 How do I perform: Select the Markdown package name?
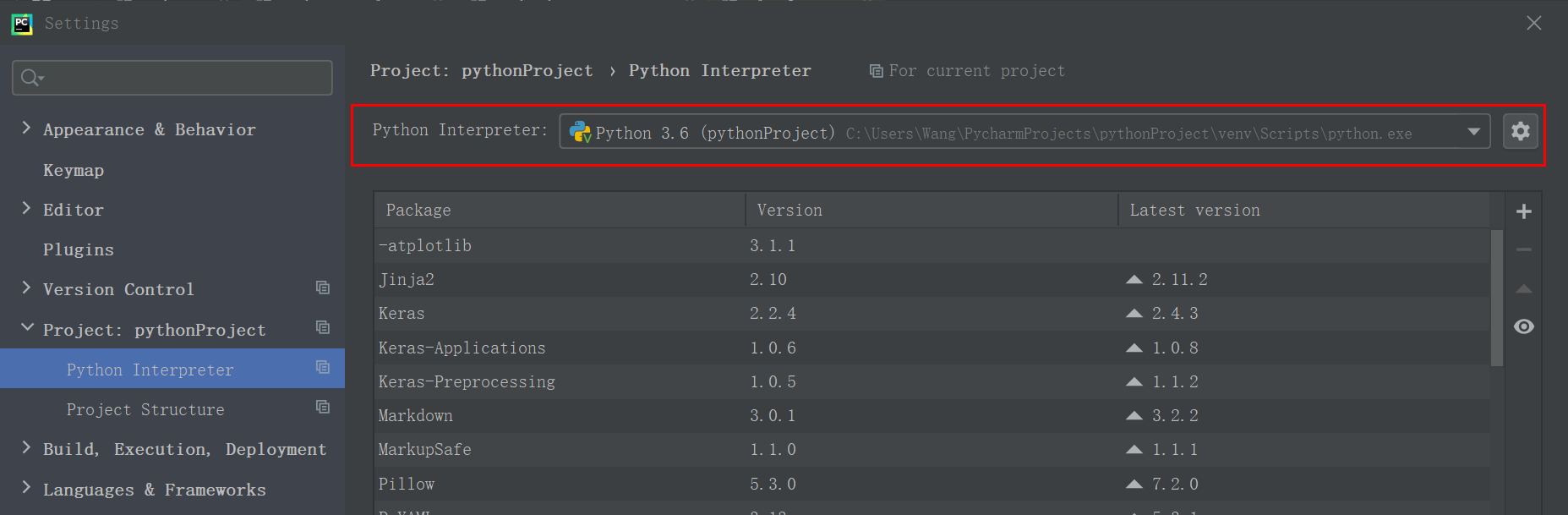tap(416, 415)
